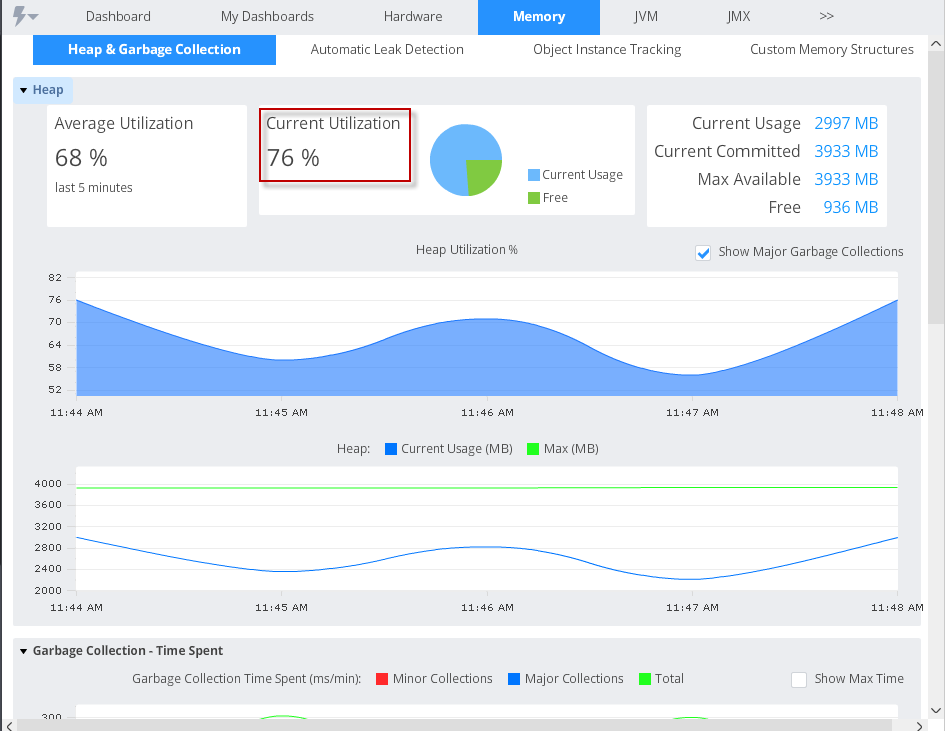Click the 76 % current utilization value

click(x=293, y=158)
